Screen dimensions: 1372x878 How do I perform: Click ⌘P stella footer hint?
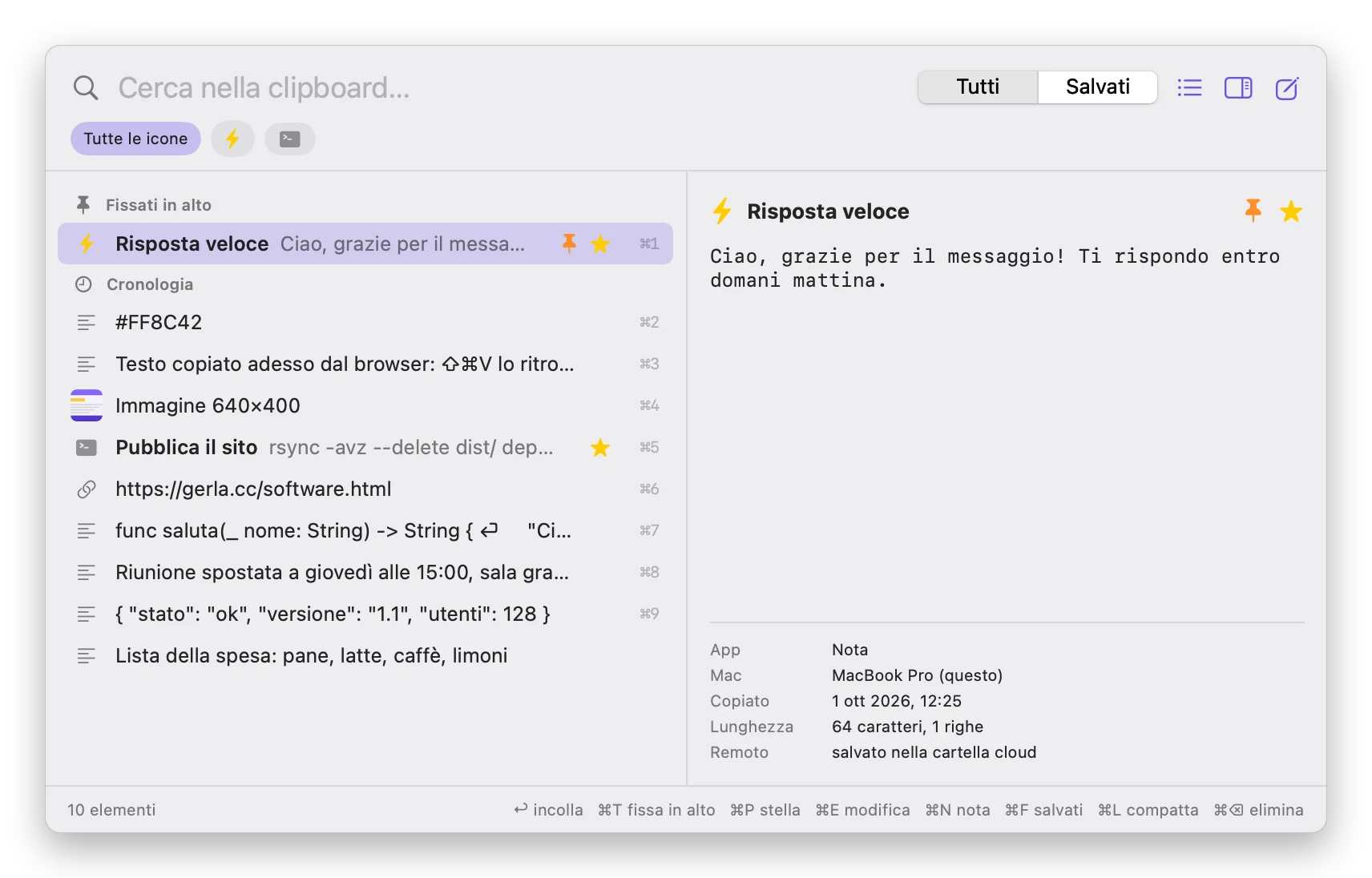(x=765, y=810)
